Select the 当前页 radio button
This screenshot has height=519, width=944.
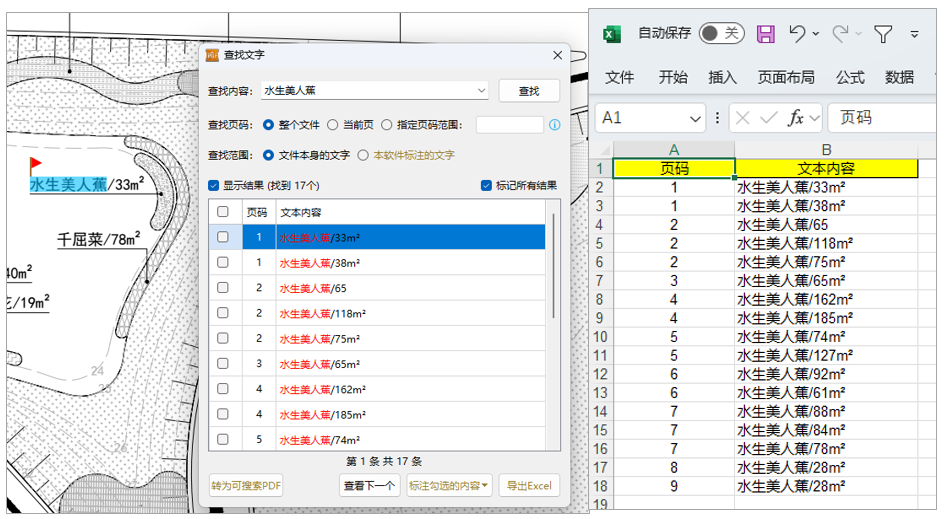[333, 125]
